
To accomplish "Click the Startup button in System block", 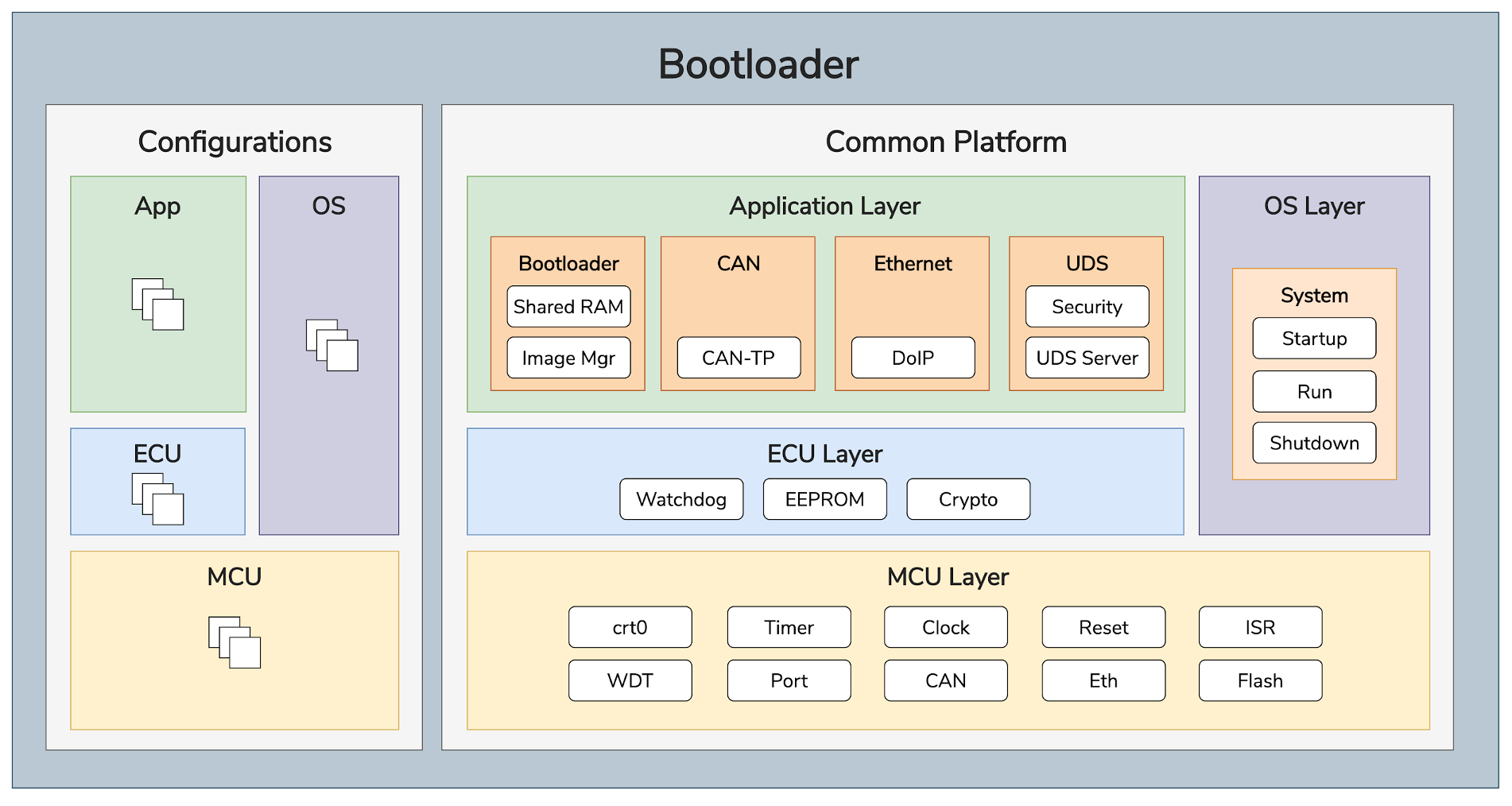I will 1313,339.
